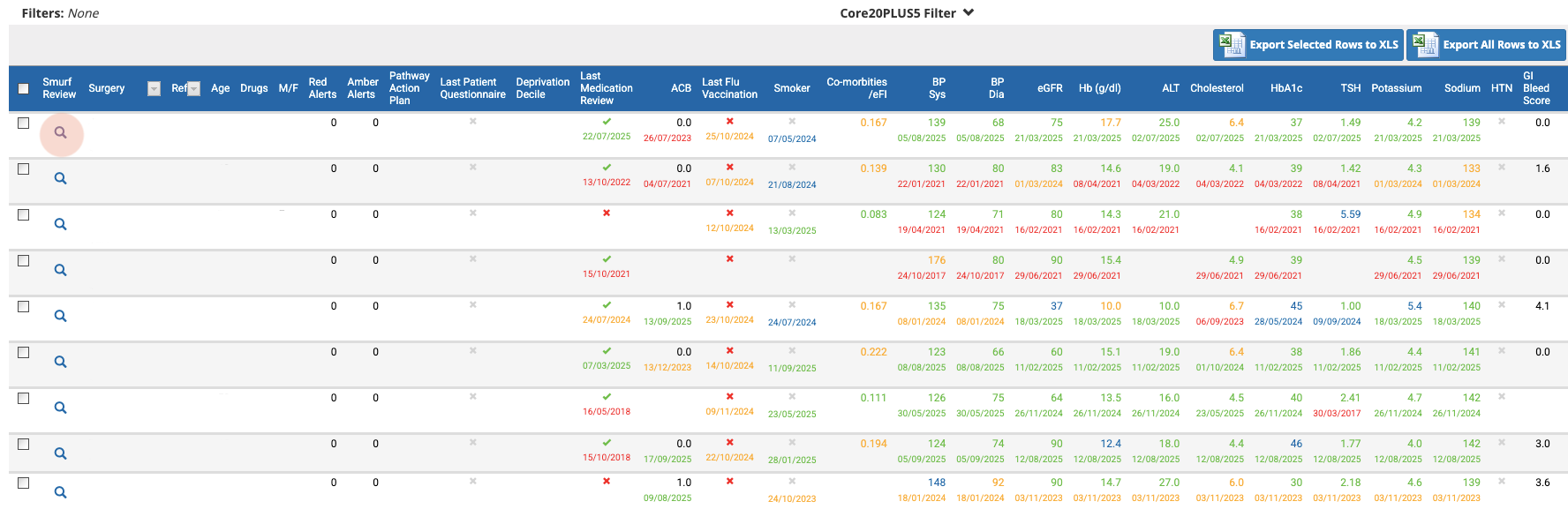The height and width of the screenshot is (509, 1568).
Task: Click red cross above flu vaccination date 23/10/2024
Action: pos(729,305)
